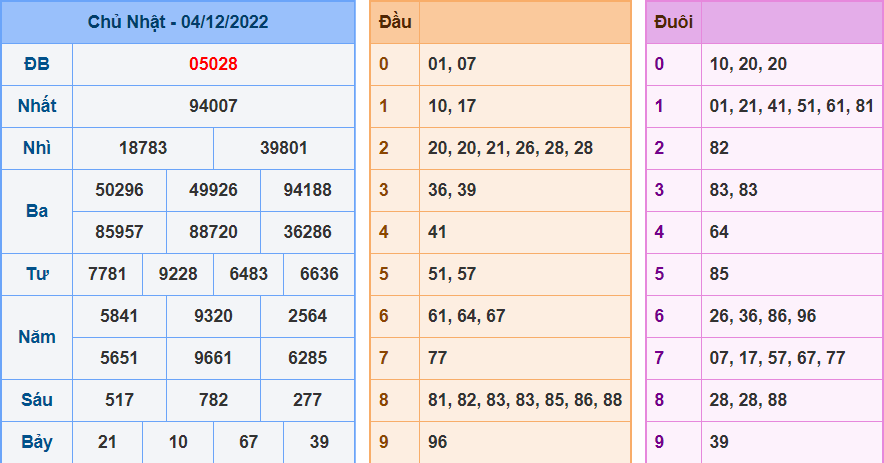Viewport: 884px width, 463px height.
Task: Click Đuôi cell '07, 17, 57, 67, 77'
Action: pos(777,358)
